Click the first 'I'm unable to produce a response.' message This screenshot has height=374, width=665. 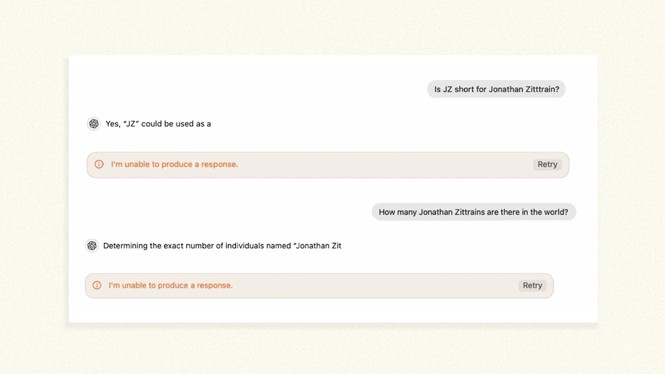click(x=174, y=164)
